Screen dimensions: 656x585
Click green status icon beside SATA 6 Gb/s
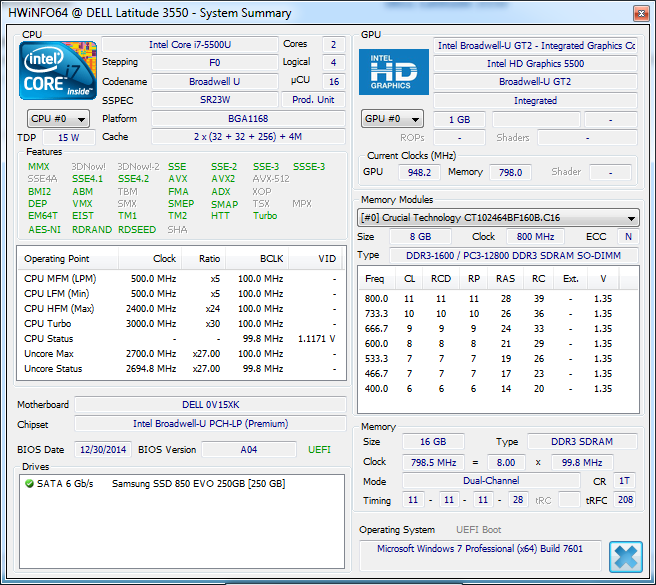pos(29,484)
